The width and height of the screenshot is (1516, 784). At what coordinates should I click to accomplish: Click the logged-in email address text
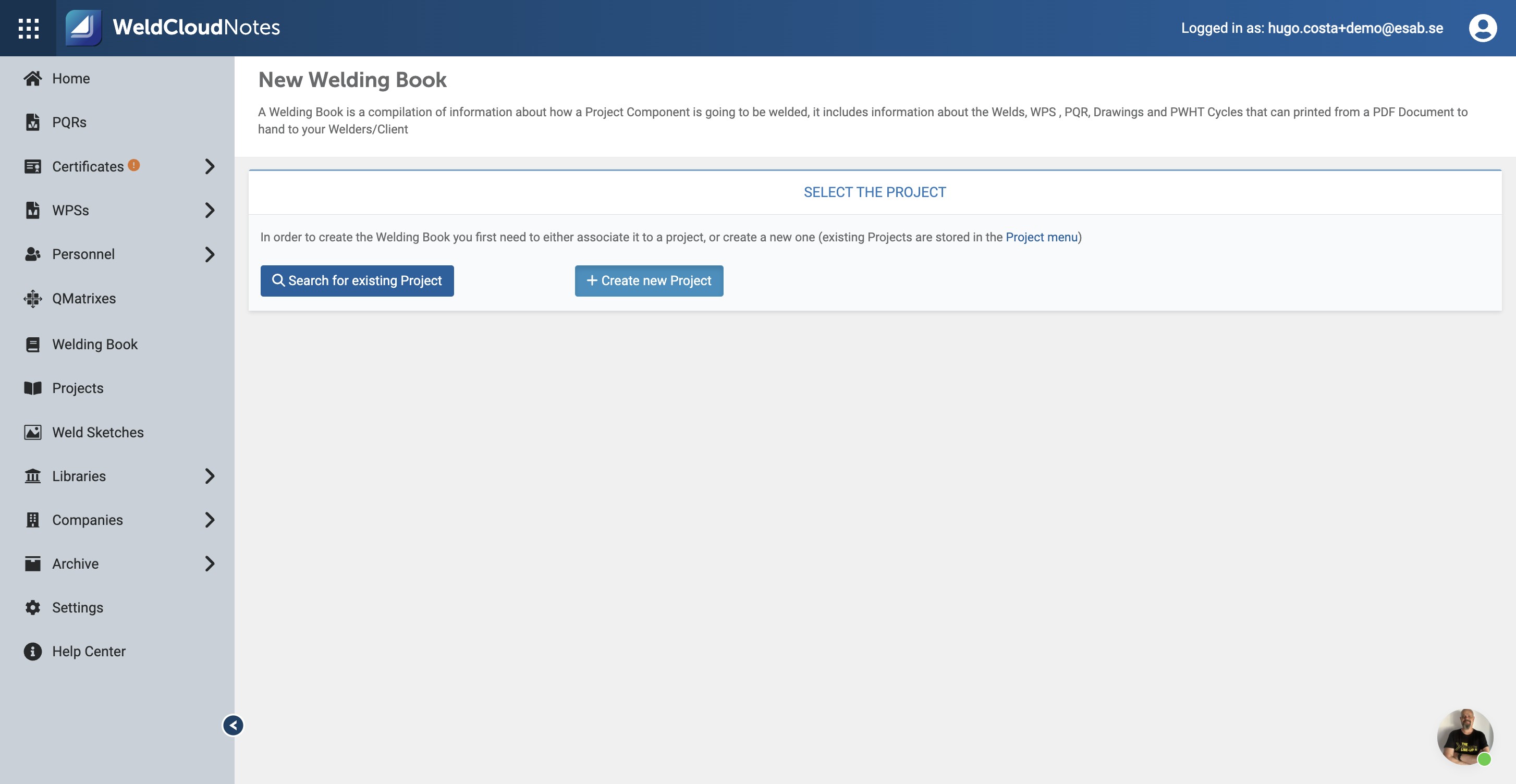tap(1355, 28)
